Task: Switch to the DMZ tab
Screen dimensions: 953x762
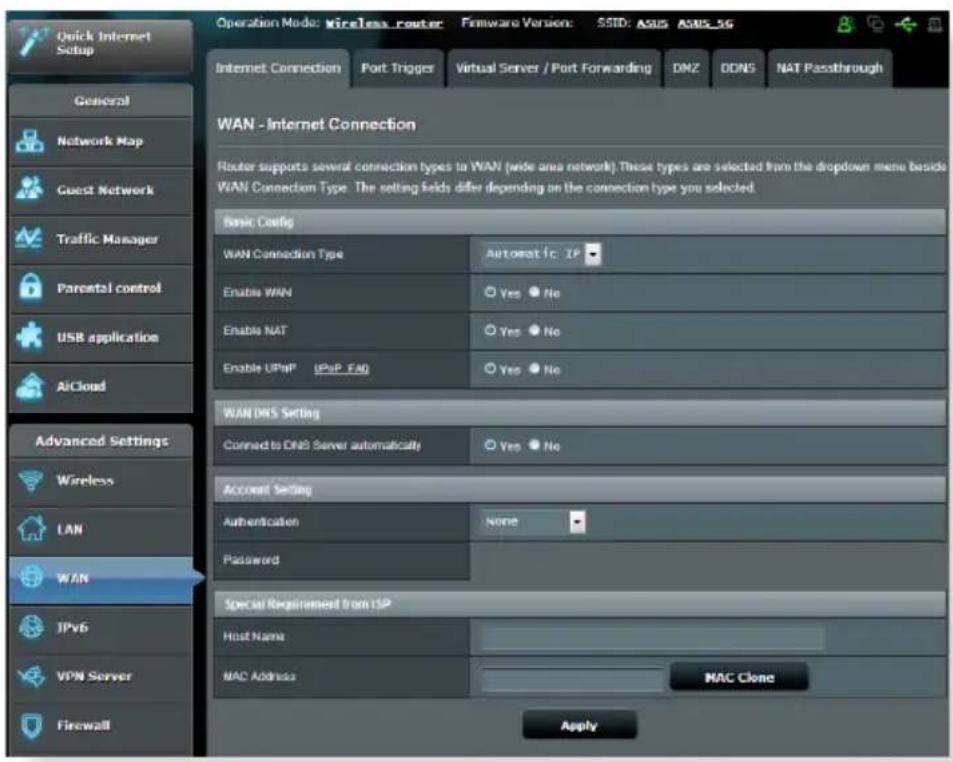Action: click(686, 68)
